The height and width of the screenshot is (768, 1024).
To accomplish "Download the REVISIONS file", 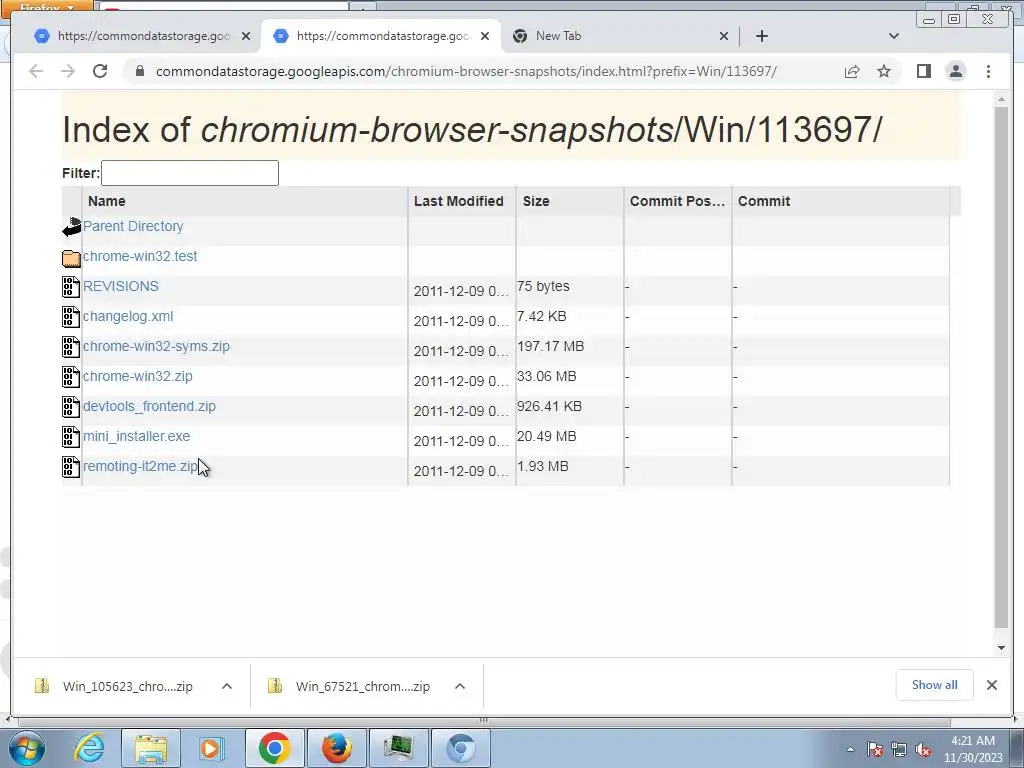I will coord(121,286).
